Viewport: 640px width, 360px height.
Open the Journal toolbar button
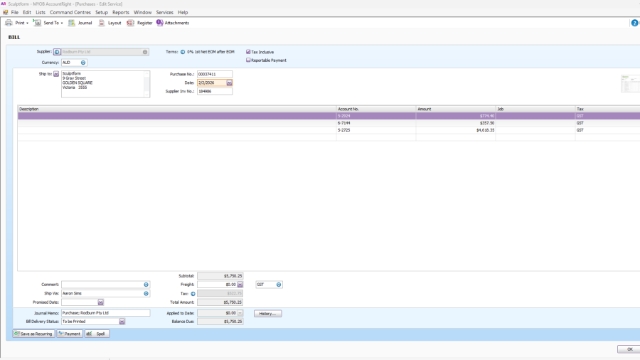(x=80, y=23)
